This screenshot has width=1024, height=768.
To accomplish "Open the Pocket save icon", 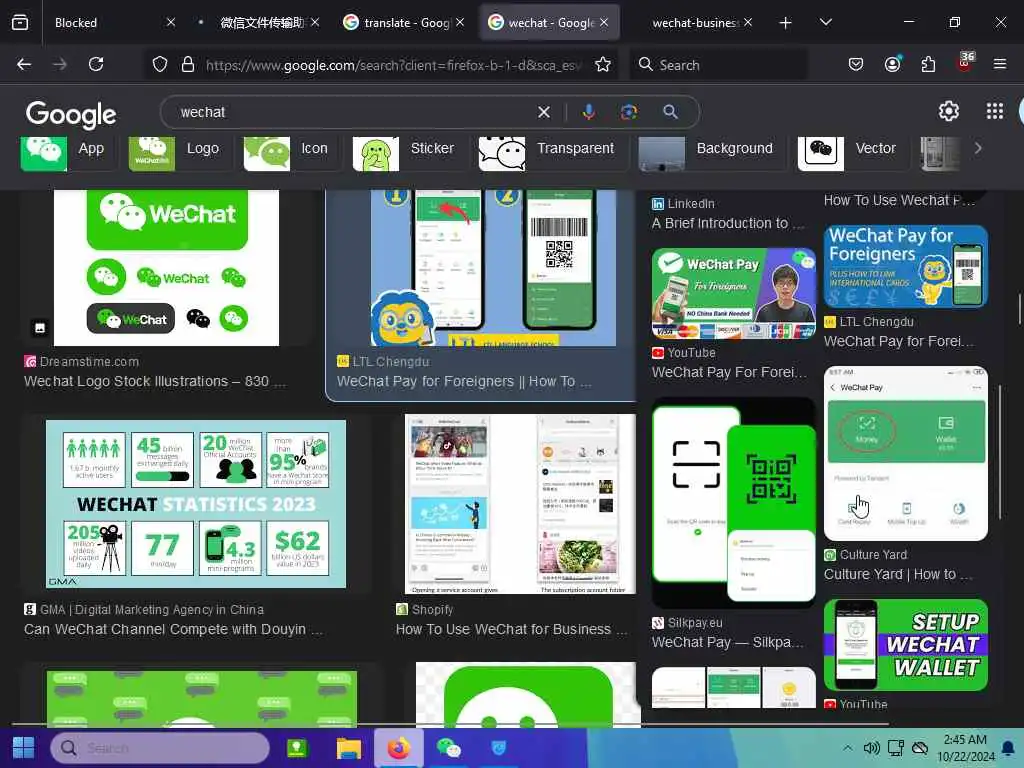I will 856,64.
